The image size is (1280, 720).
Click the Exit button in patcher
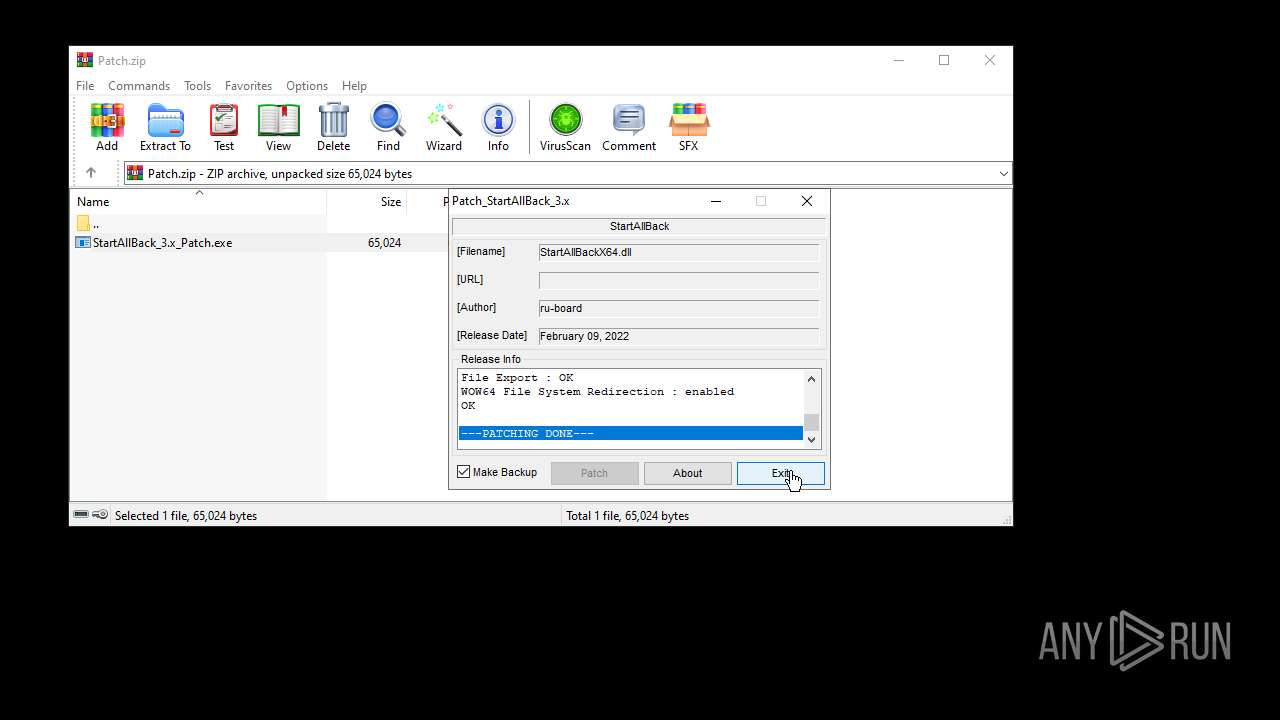781,473
